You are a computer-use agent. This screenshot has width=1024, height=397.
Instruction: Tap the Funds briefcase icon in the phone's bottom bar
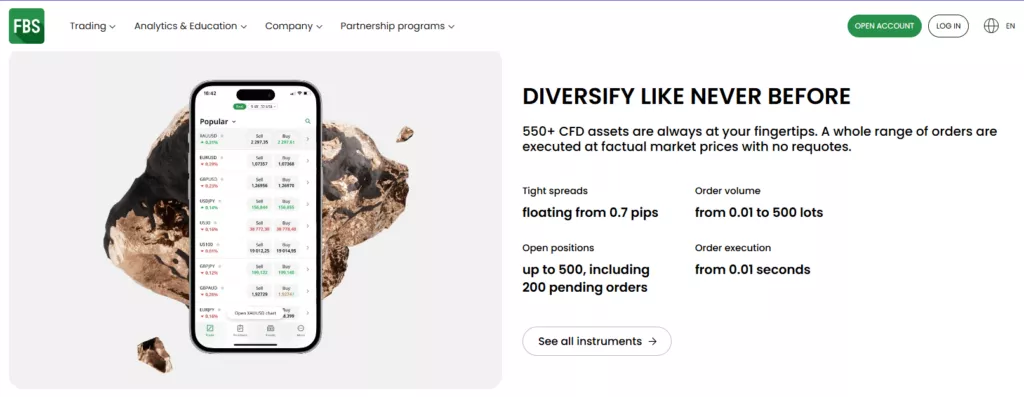(270, 330)
